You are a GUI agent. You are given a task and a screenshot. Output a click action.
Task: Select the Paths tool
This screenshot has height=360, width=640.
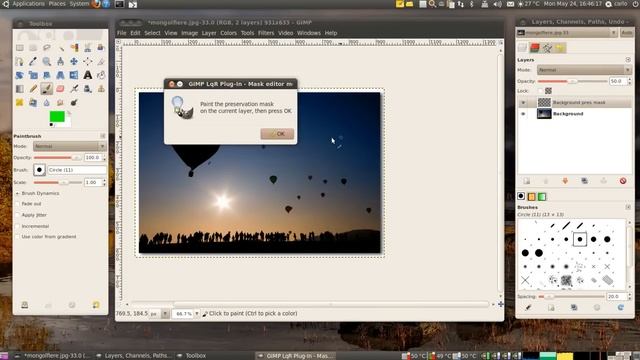click(x=20, y=62)
